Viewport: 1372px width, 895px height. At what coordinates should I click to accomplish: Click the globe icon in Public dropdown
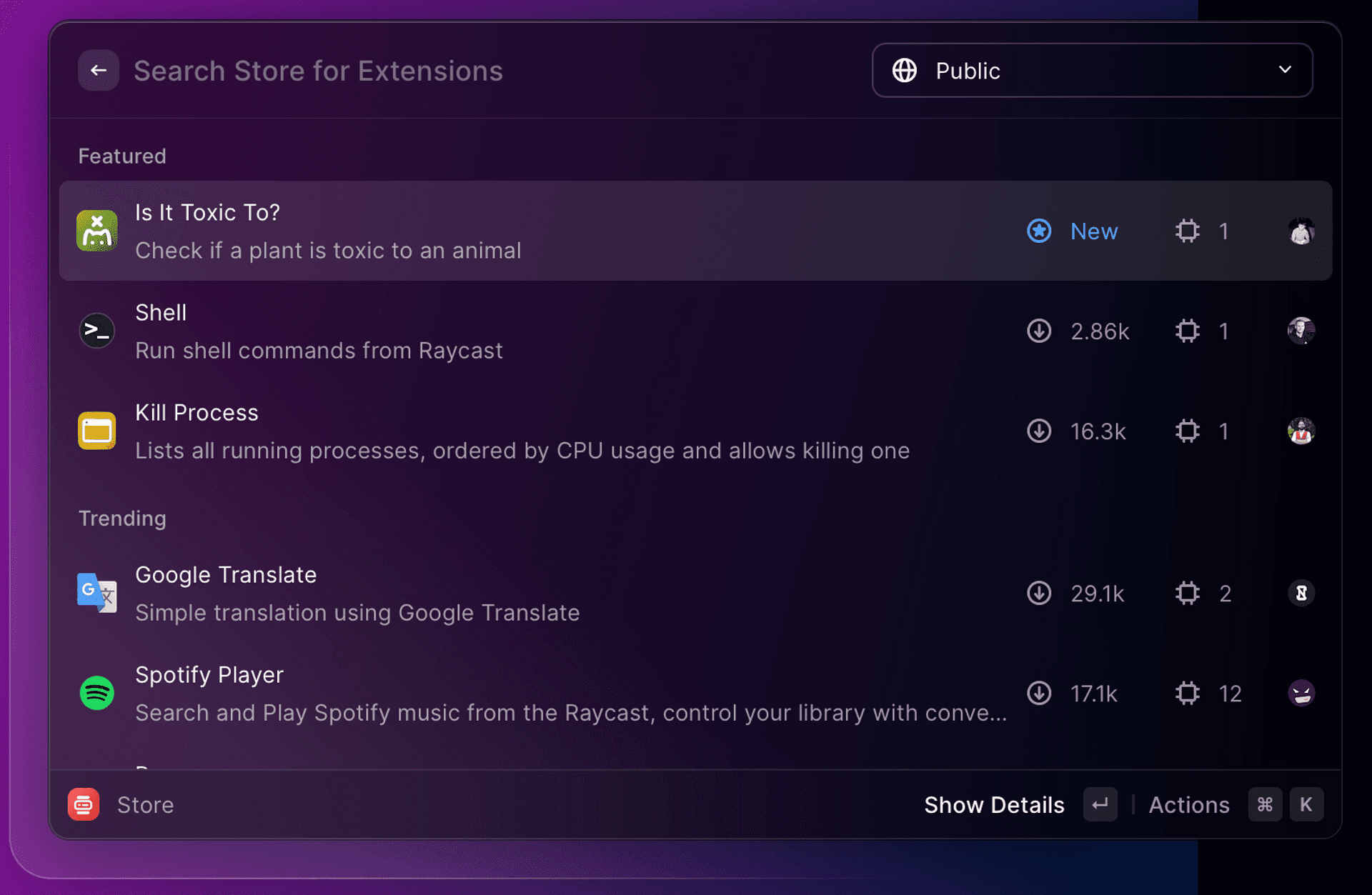(904, 70)
